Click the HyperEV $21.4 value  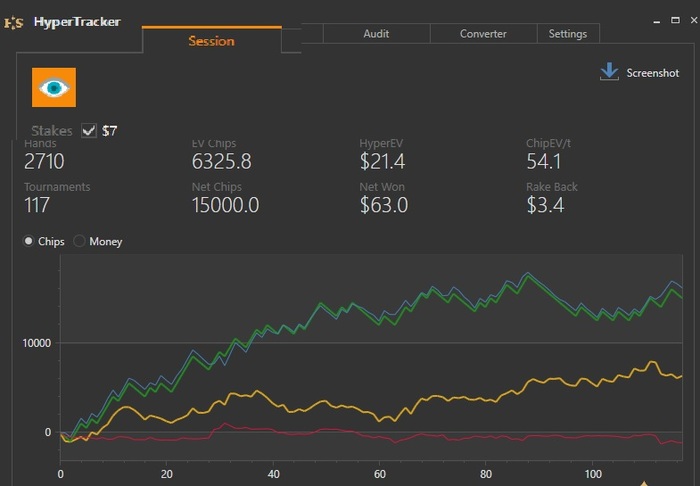click(x=382, y=162)
